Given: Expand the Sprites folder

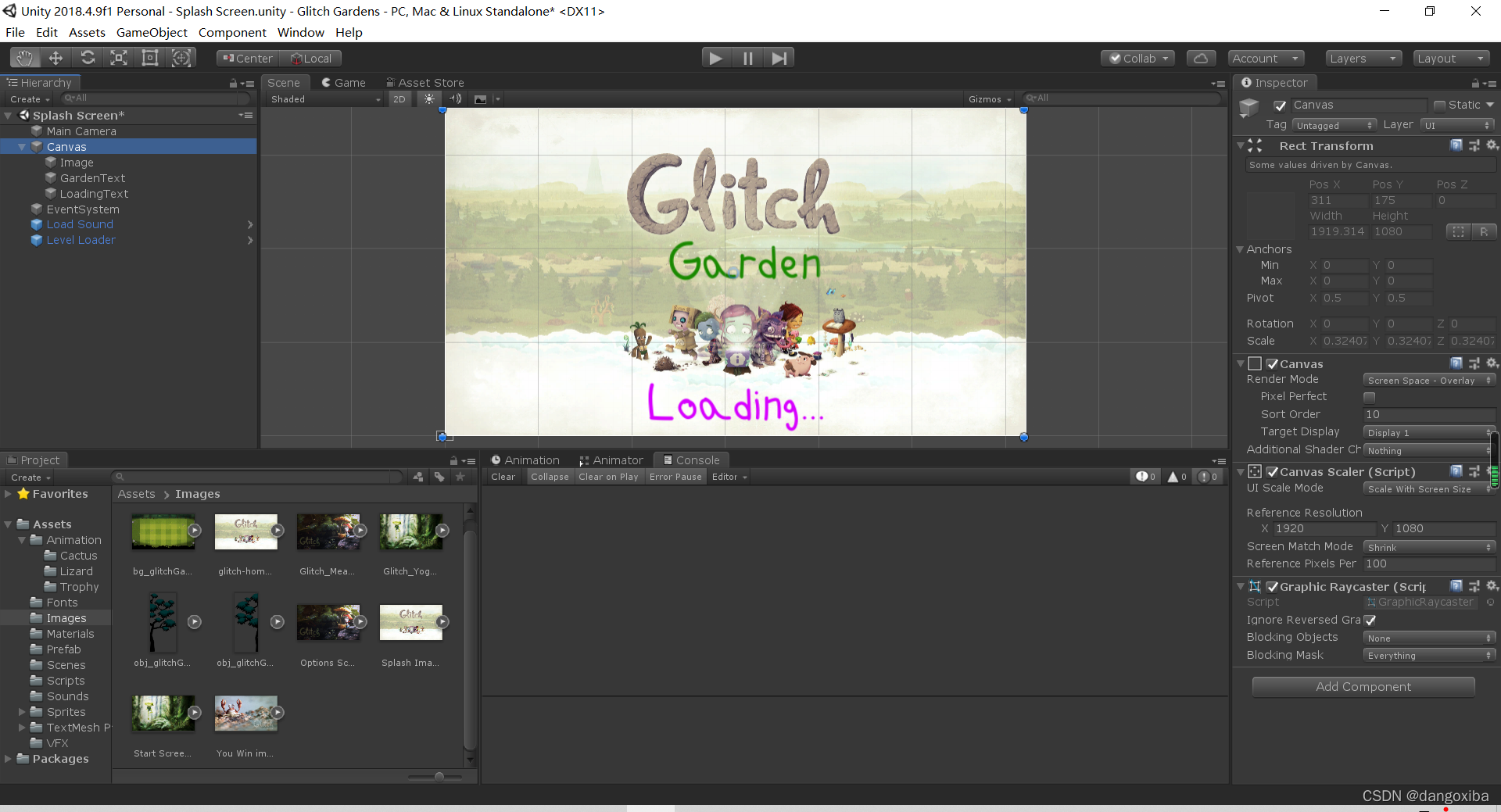Looking at the screenshot, I should (22, 712).
